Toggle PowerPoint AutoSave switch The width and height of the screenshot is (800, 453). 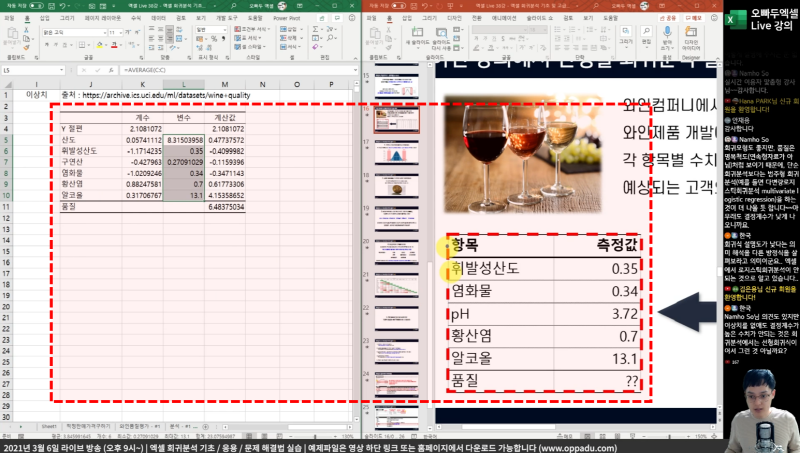tap(400, 5)
